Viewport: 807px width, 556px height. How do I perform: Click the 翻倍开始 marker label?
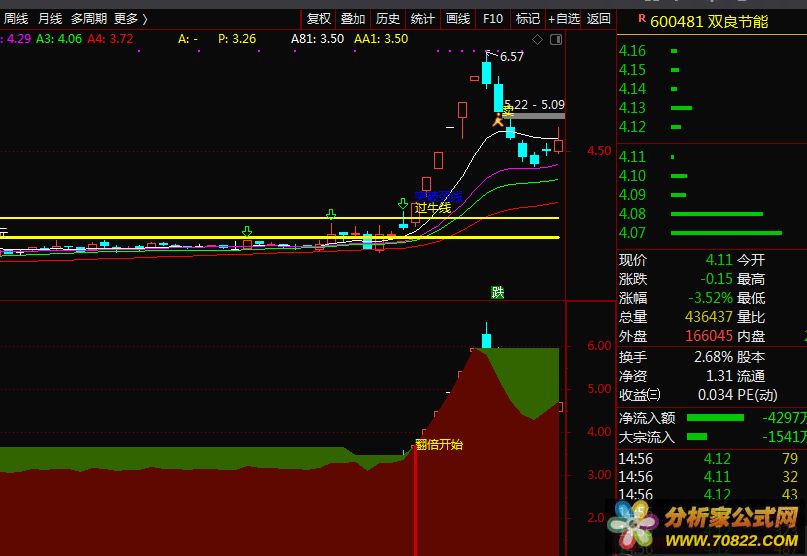[x=439, y=444]
